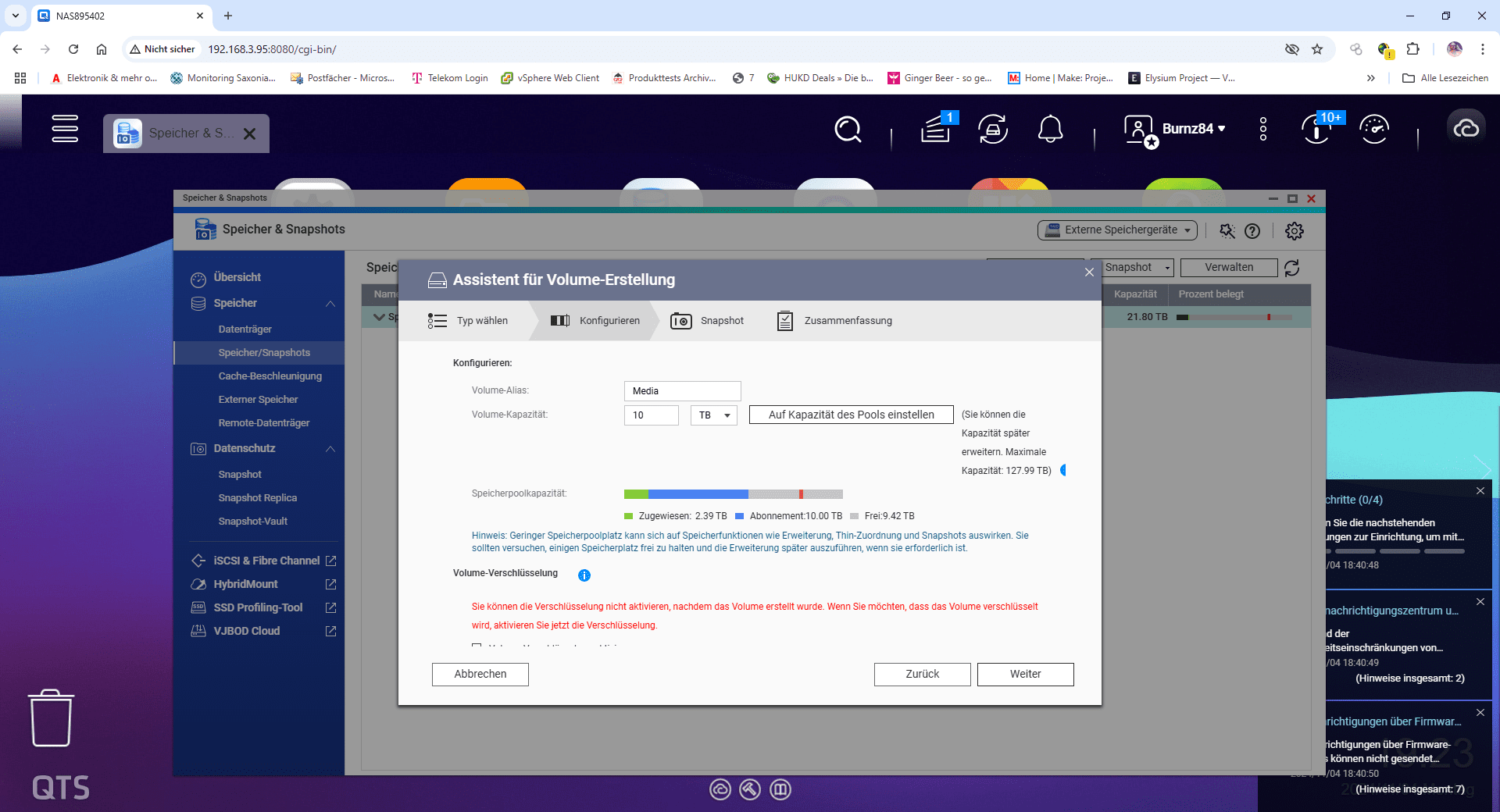Screen dimensions: 1500x812
Task: Open Remote-Datenträger in the sidebar
Action: (264, 423)
